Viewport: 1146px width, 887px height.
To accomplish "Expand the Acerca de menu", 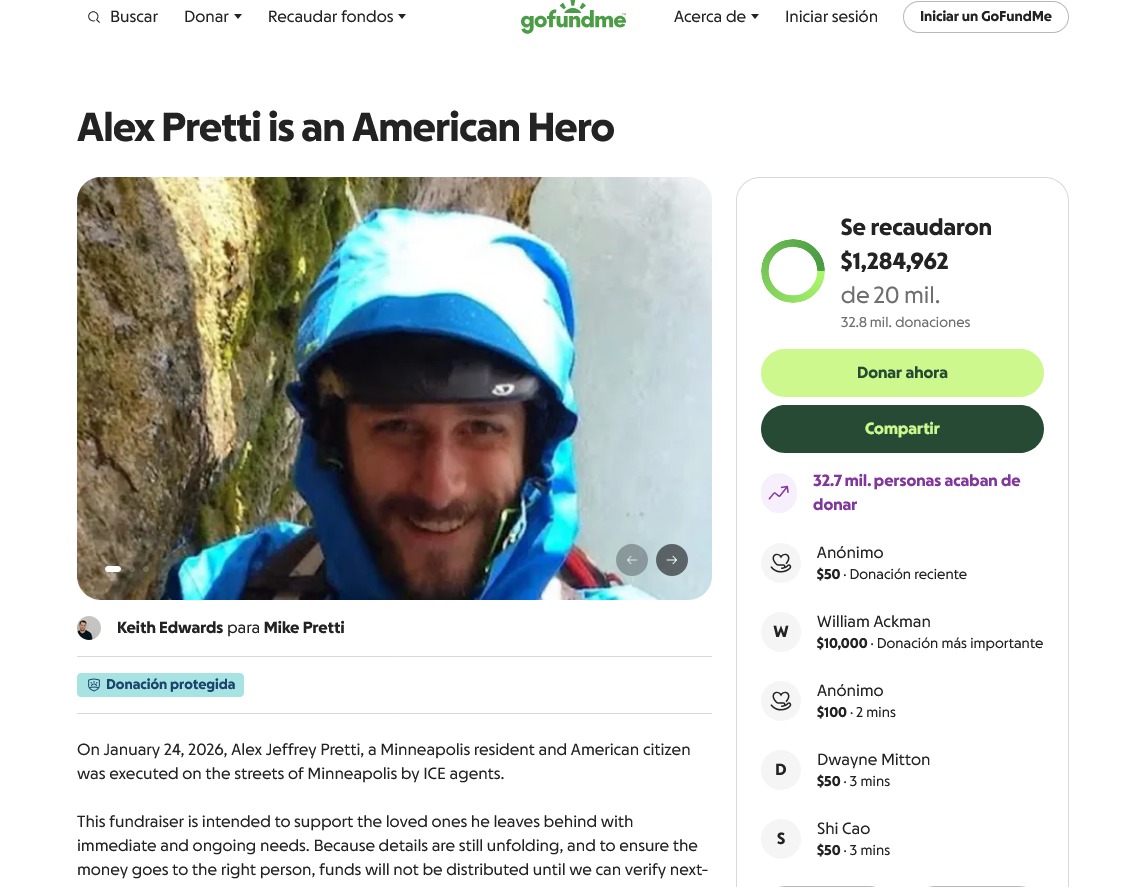I will pyautogui.click(x=716, y=17).
